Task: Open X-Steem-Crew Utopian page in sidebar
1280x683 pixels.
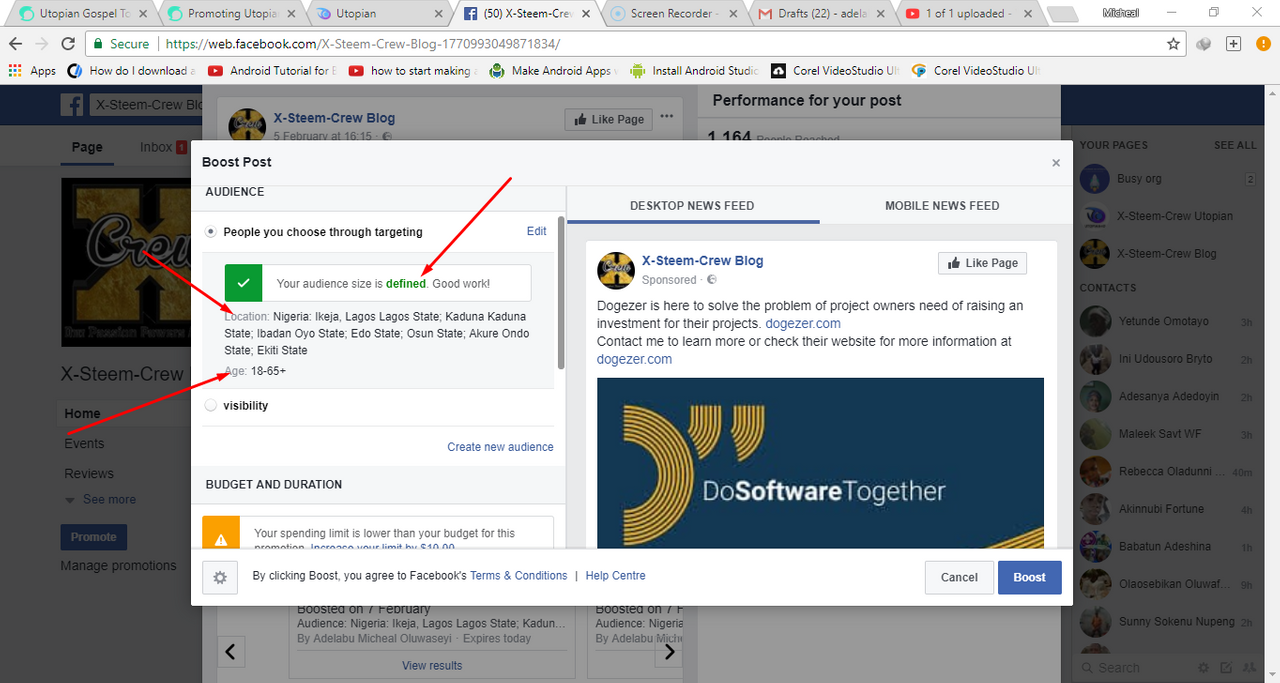Action: (x=1168, y=216)
